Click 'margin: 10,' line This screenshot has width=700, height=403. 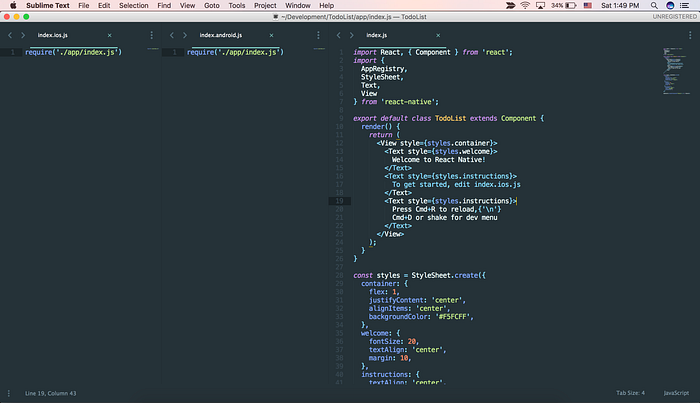pyautogui.click(x=390, y=358)
